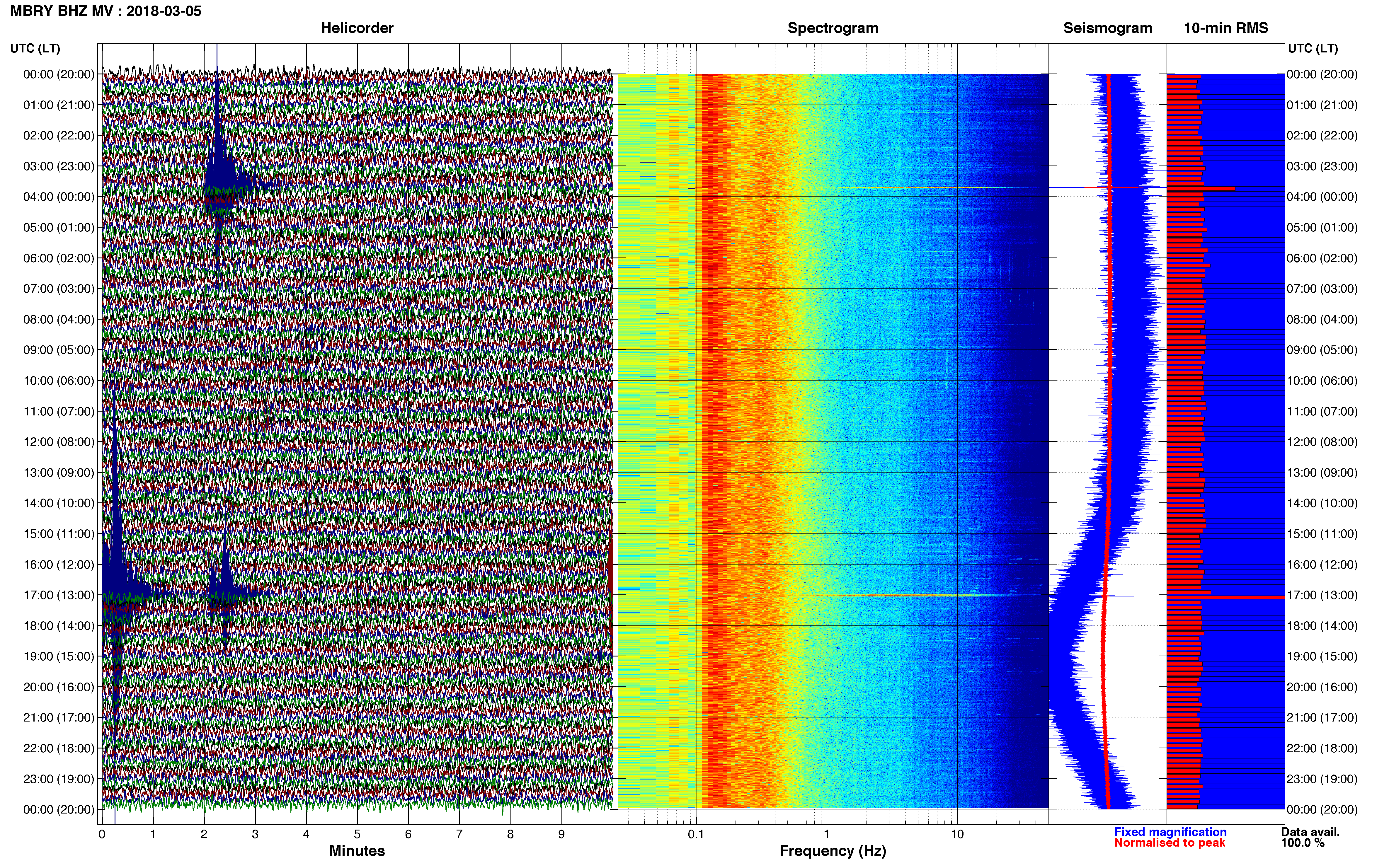
Task: Click the Normalised to peak legend text
Action: [1170, 843]
